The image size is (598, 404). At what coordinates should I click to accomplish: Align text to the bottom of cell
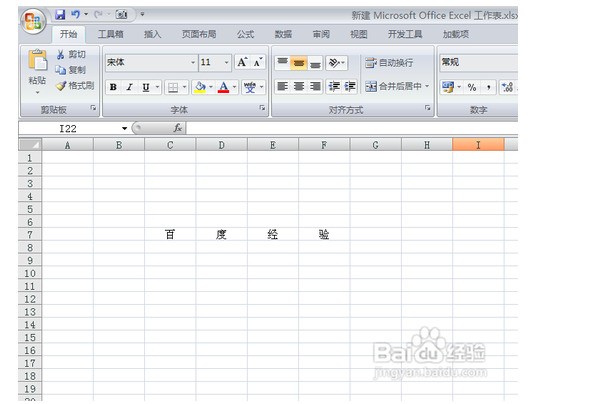(x=315, y=63)
